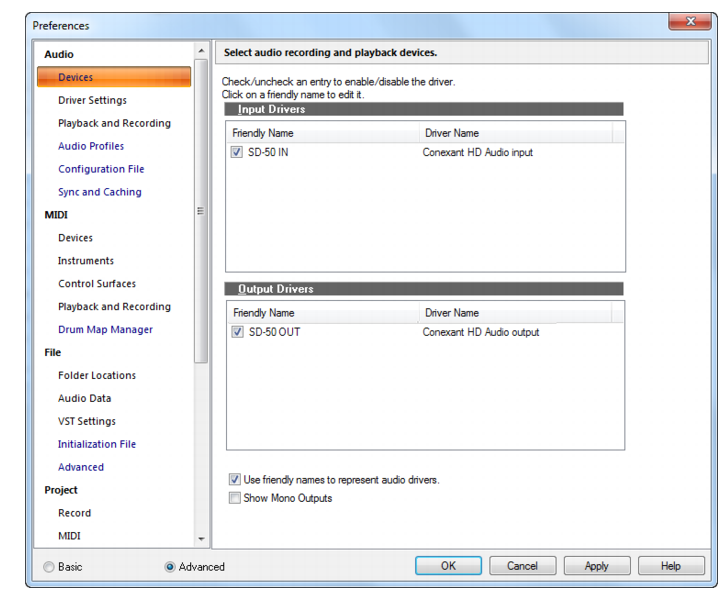This screenshot has width=727, height=598.
Task: Select the Advanced radio button
Action: click(x=170, y=566)
